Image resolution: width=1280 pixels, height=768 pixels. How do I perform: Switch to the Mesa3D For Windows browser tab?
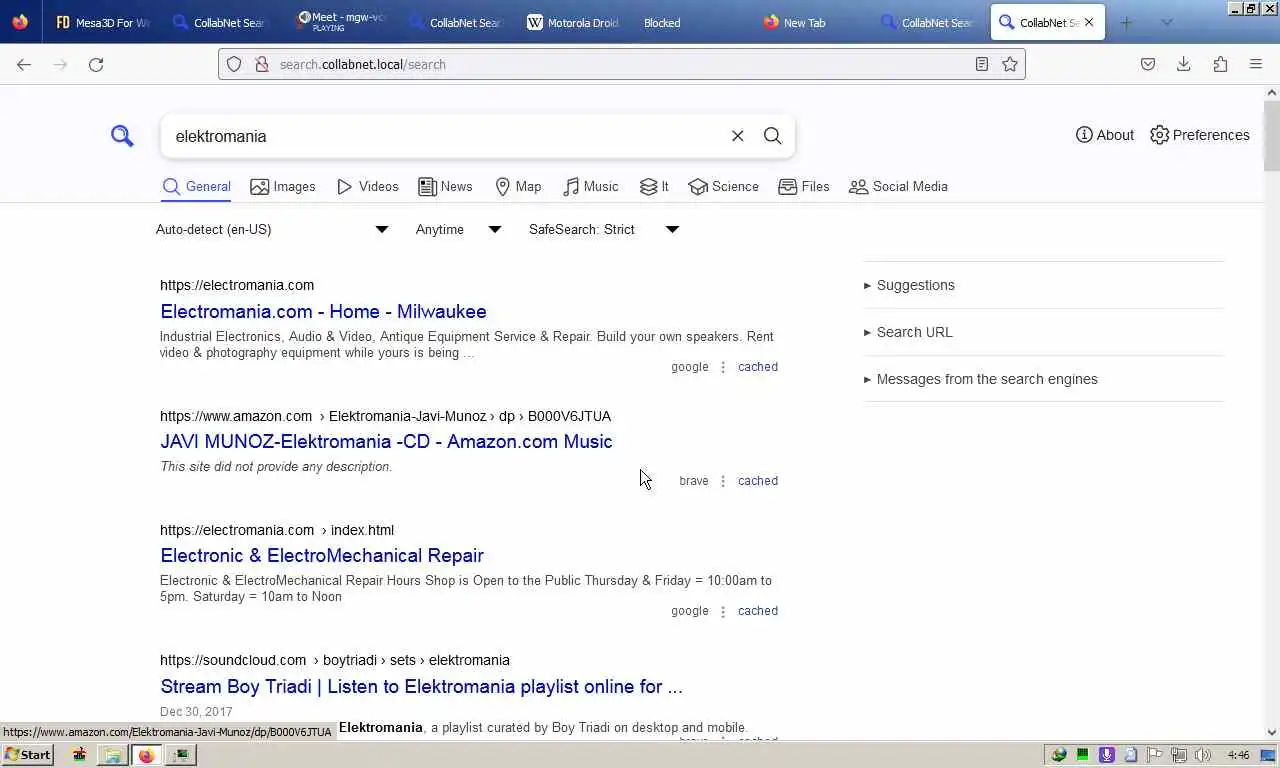[x=103, y=22]
